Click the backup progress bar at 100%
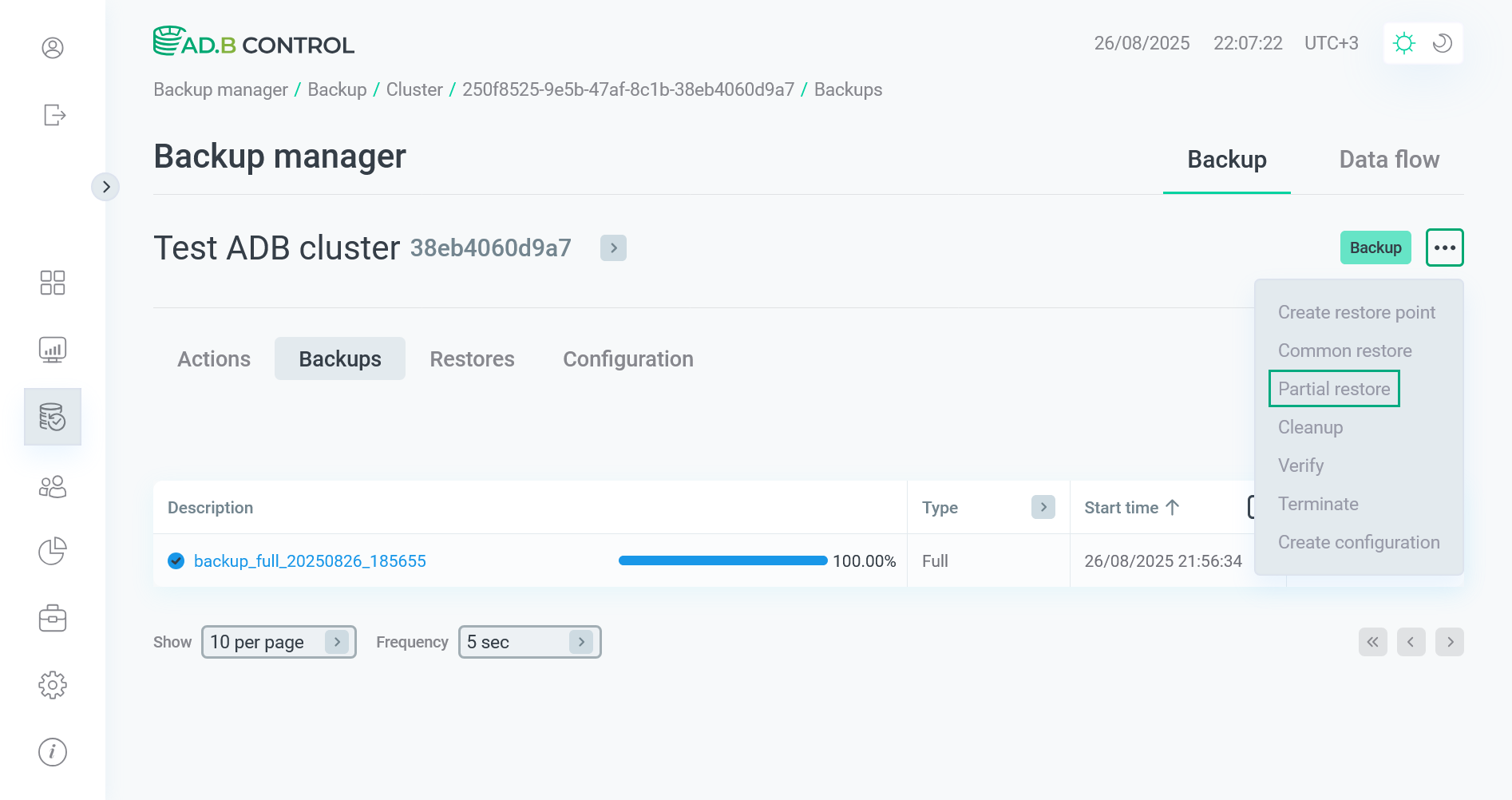The height and width of the screenshot is (800, 1512). (x=722, y=561)
